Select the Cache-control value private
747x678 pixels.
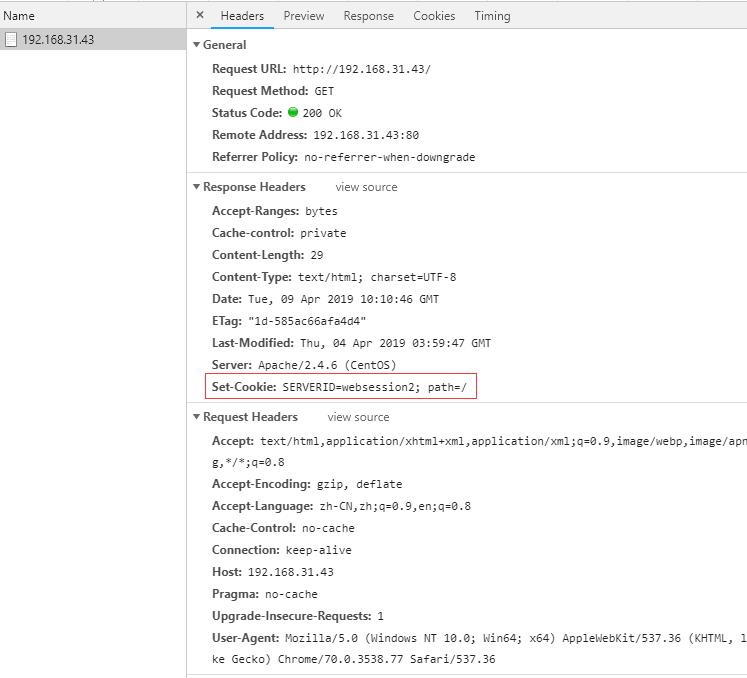[323, 233]
